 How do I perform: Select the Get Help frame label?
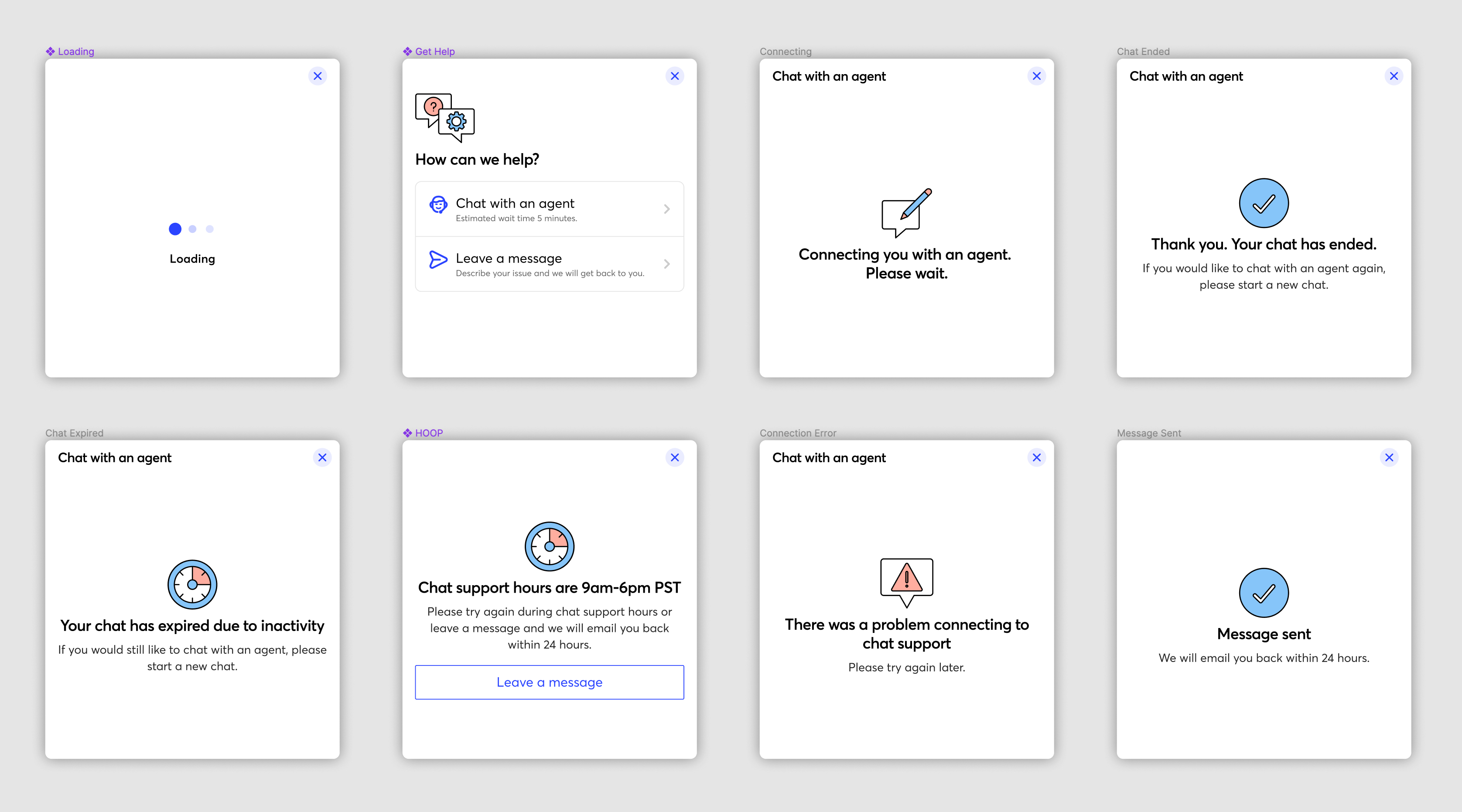pos(434,51)
